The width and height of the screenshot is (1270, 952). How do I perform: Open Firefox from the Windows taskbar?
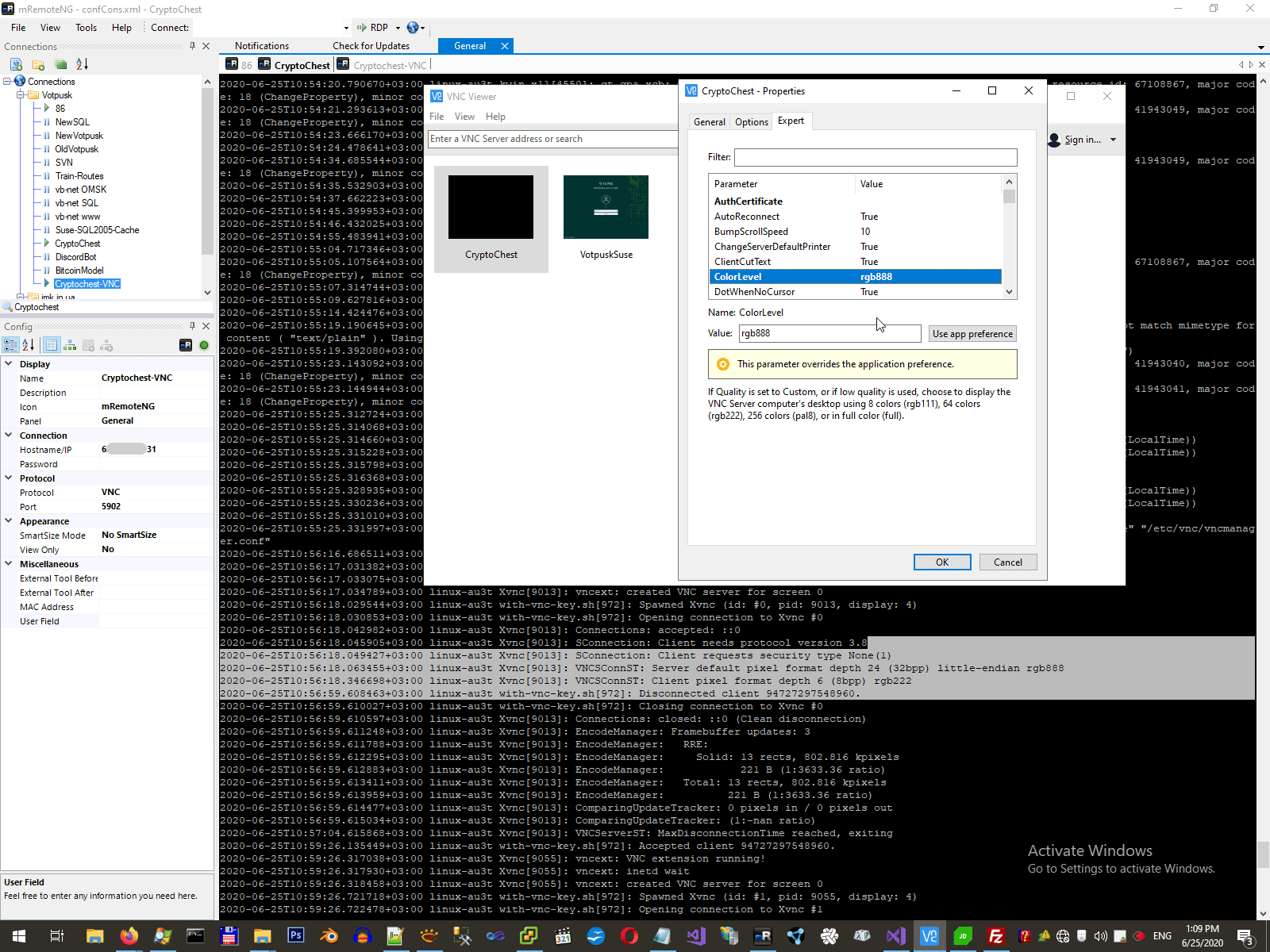click(x=129, y=936)
